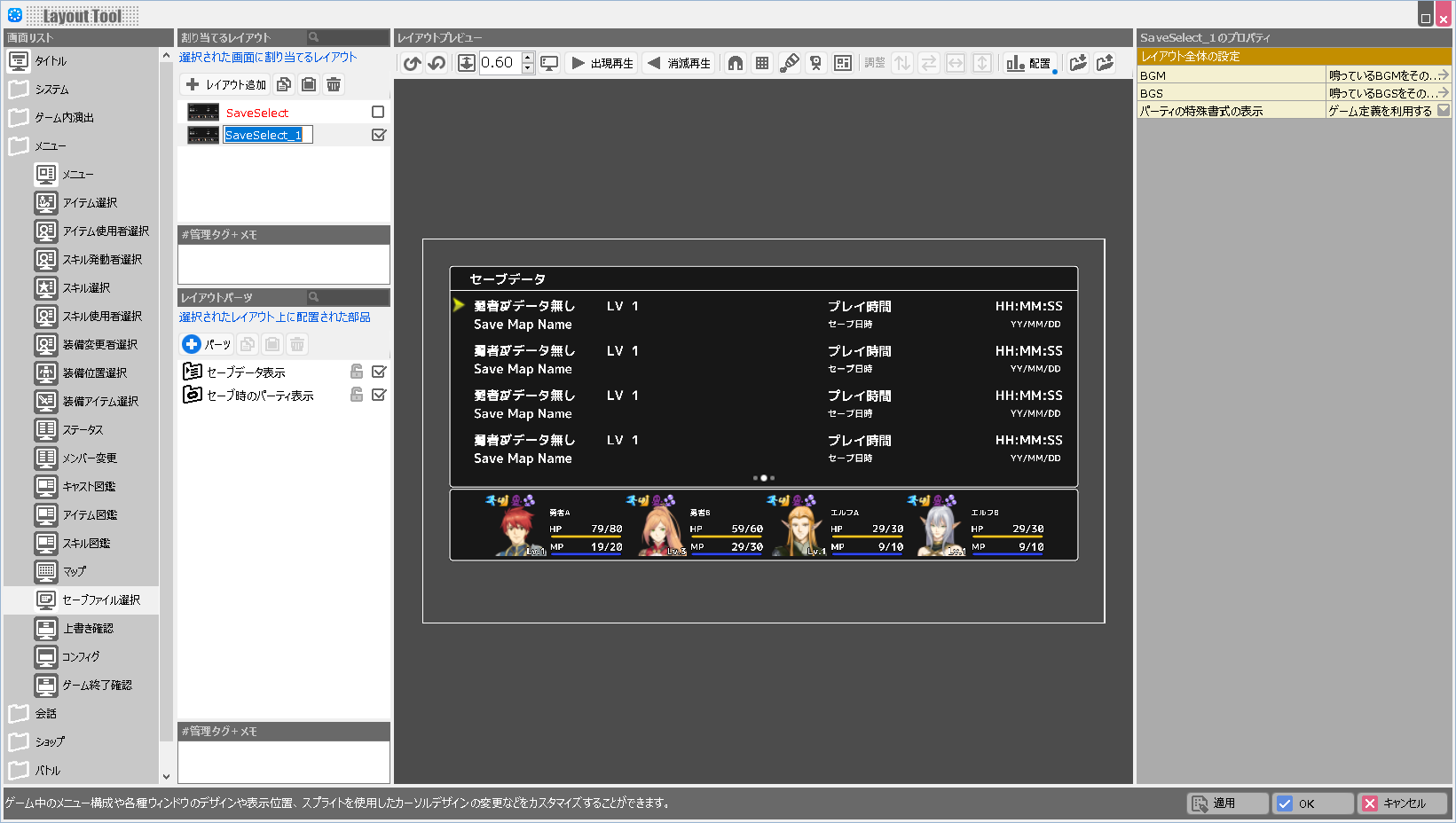Click the undo arrow in preview toolbar
This screenshot has height=823, width=1456.
412,63
